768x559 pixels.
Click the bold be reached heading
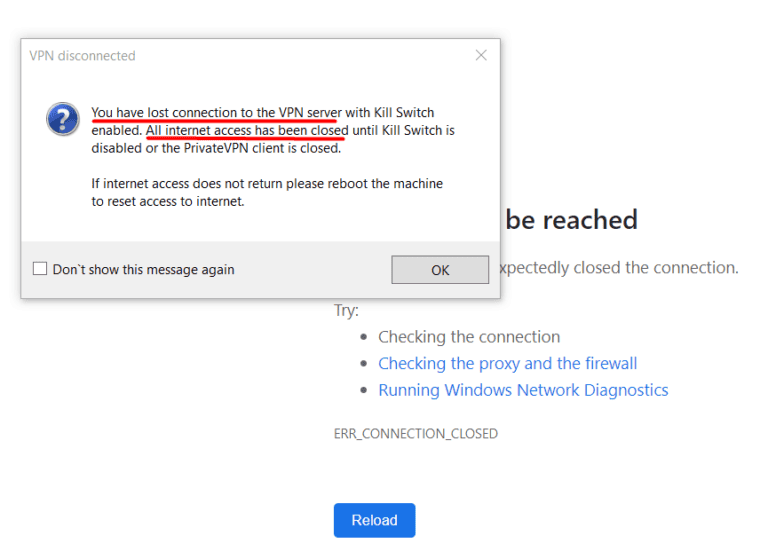[571, 220]
